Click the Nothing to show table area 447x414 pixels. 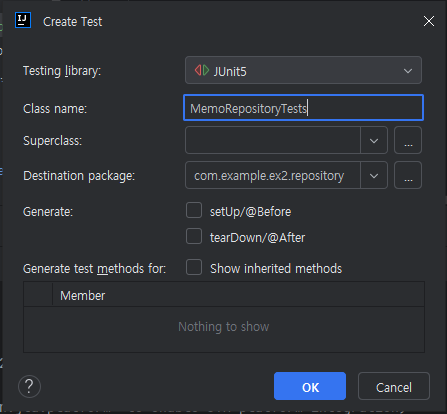(224, 327)
